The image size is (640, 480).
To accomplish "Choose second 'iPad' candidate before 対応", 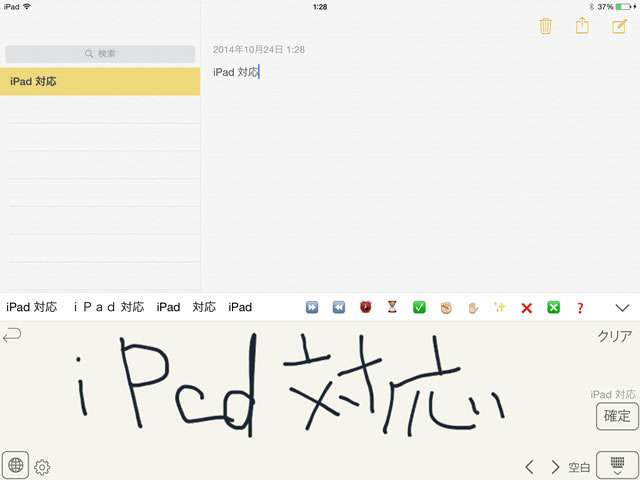I will (168, 307).
